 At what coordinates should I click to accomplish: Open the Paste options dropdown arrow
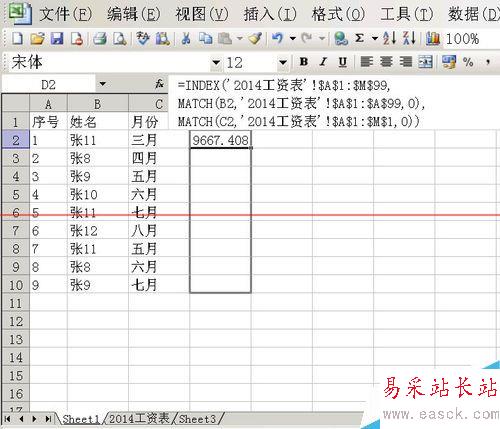239,39
